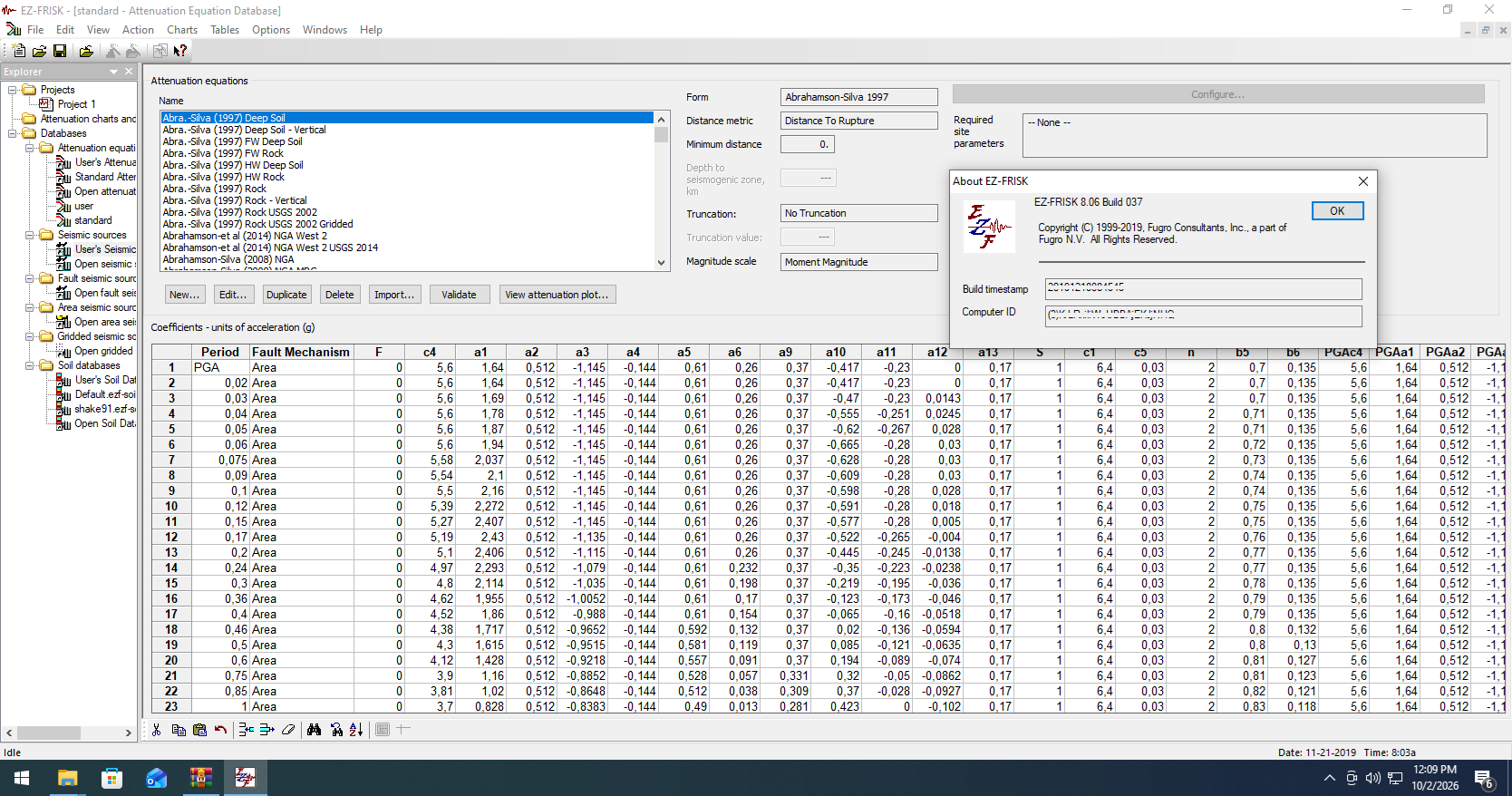The height and width of the screenshot is (796, 1512).
Task: Undo the last table edit
Action: 220,730
